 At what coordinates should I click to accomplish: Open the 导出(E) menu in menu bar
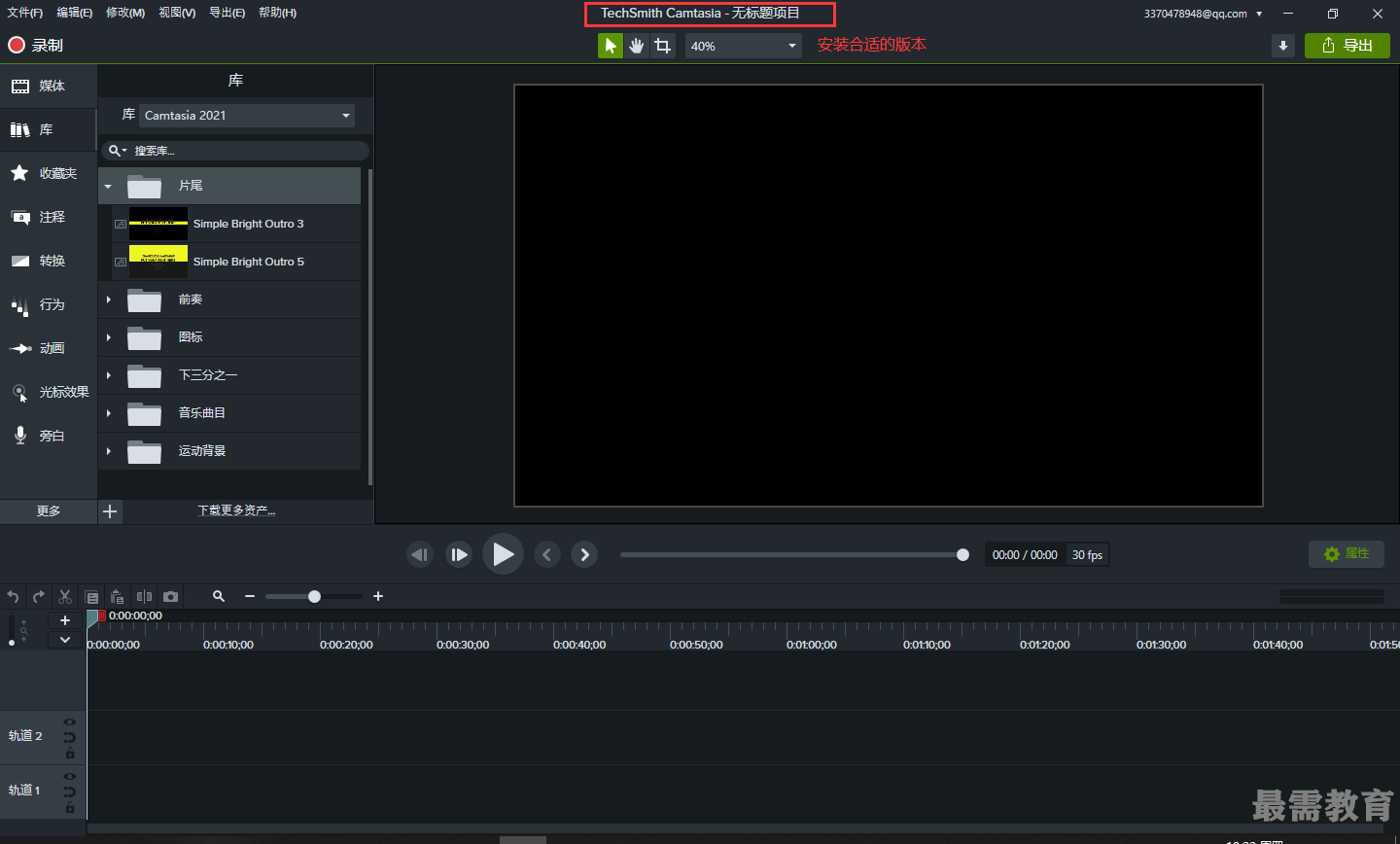[227, 13]
